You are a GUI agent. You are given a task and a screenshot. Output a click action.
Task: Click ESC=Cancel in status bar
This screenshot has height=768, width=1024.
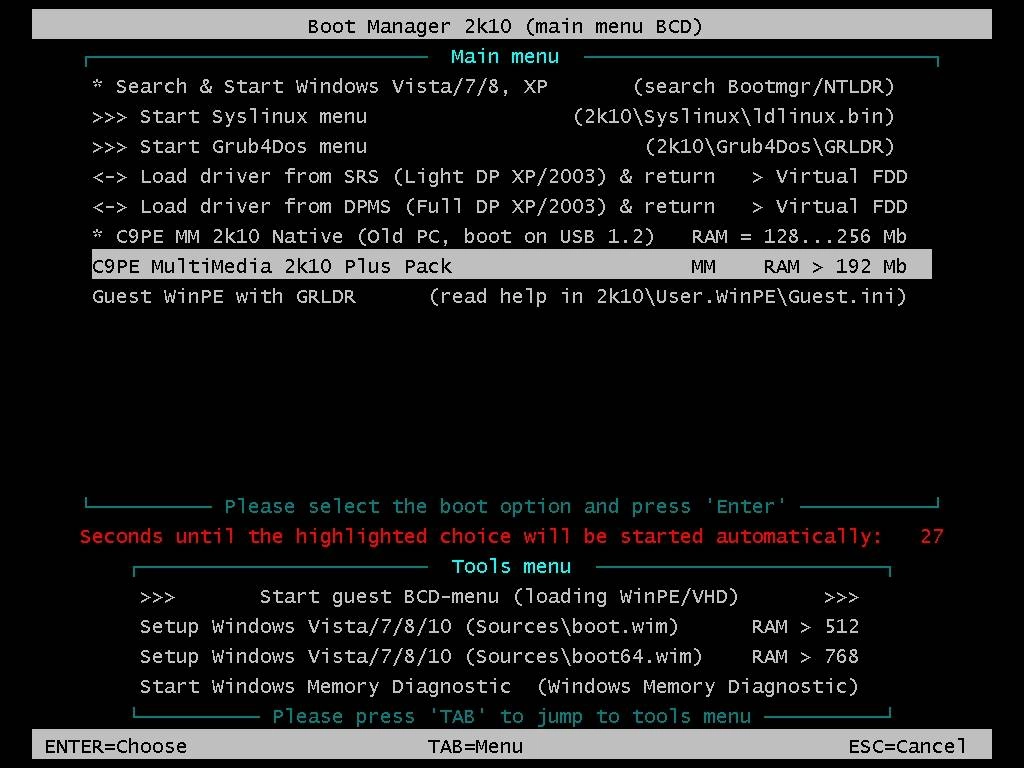907,746
